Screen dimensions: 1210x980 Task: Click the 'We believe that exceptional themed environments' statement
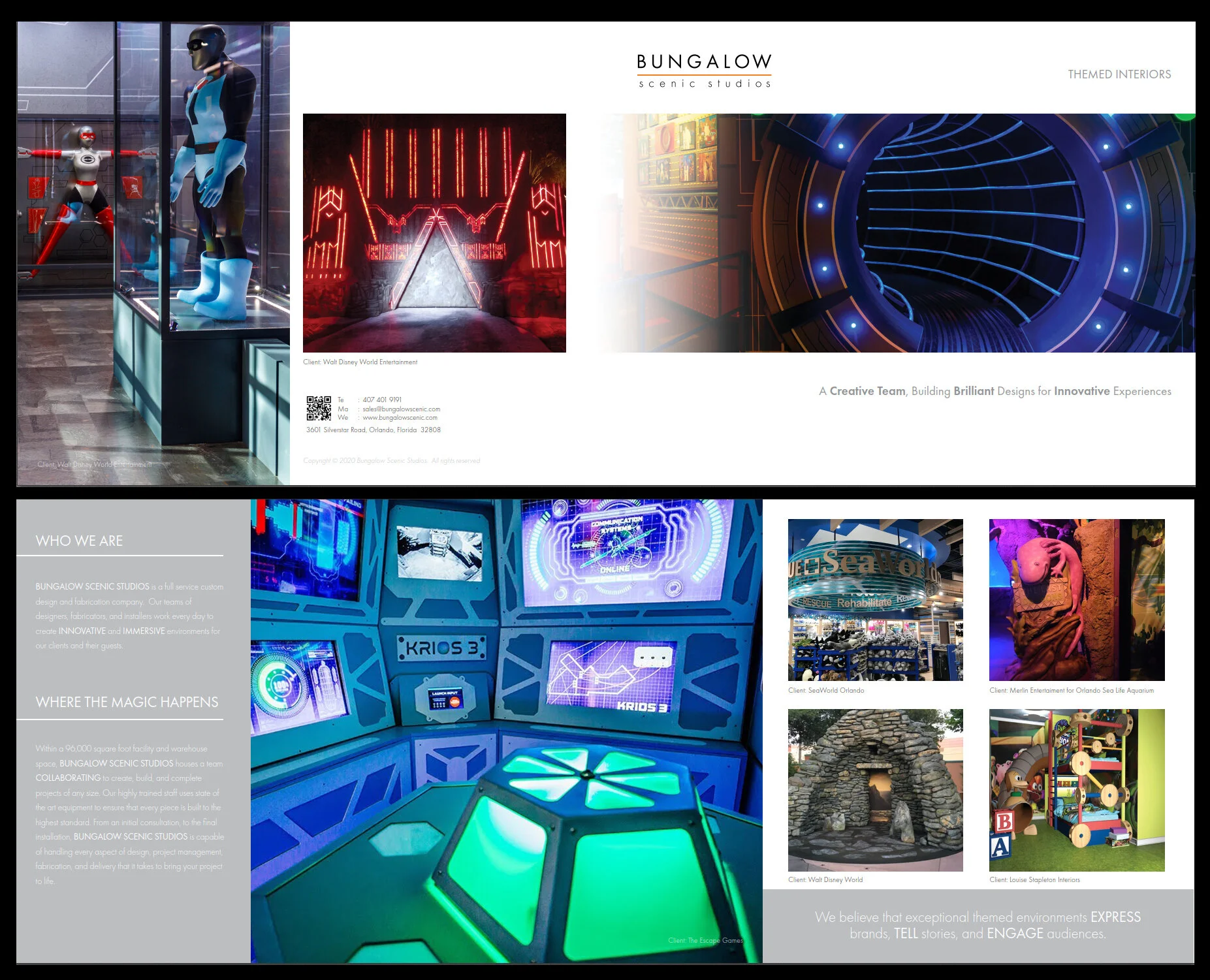tap(978, 925)
